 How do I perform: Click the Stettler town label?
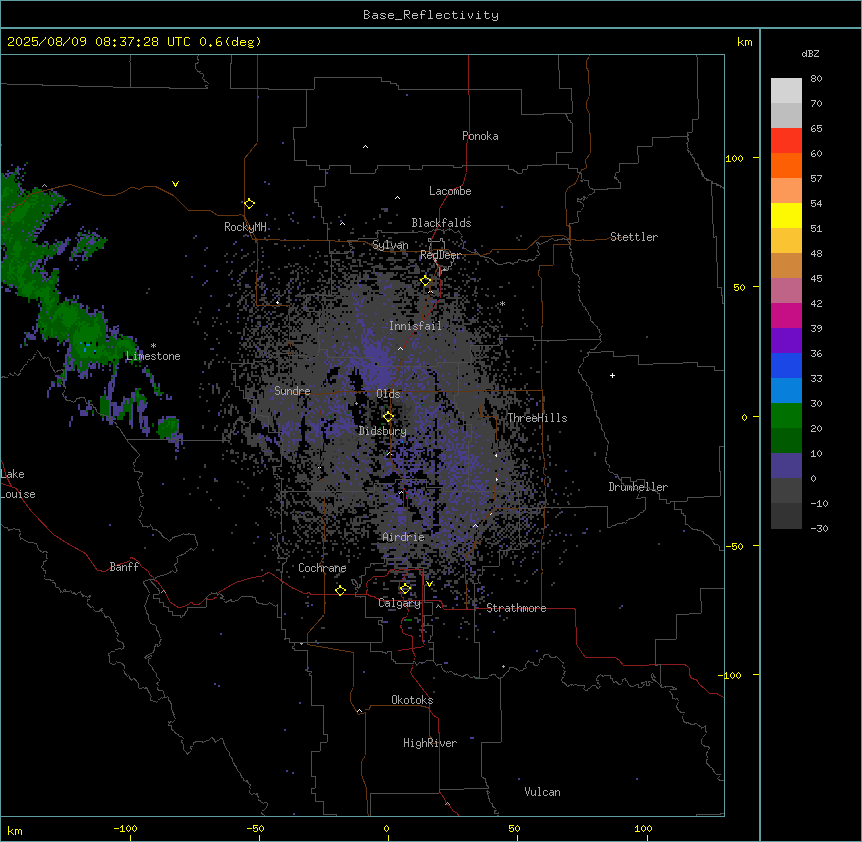634,237
